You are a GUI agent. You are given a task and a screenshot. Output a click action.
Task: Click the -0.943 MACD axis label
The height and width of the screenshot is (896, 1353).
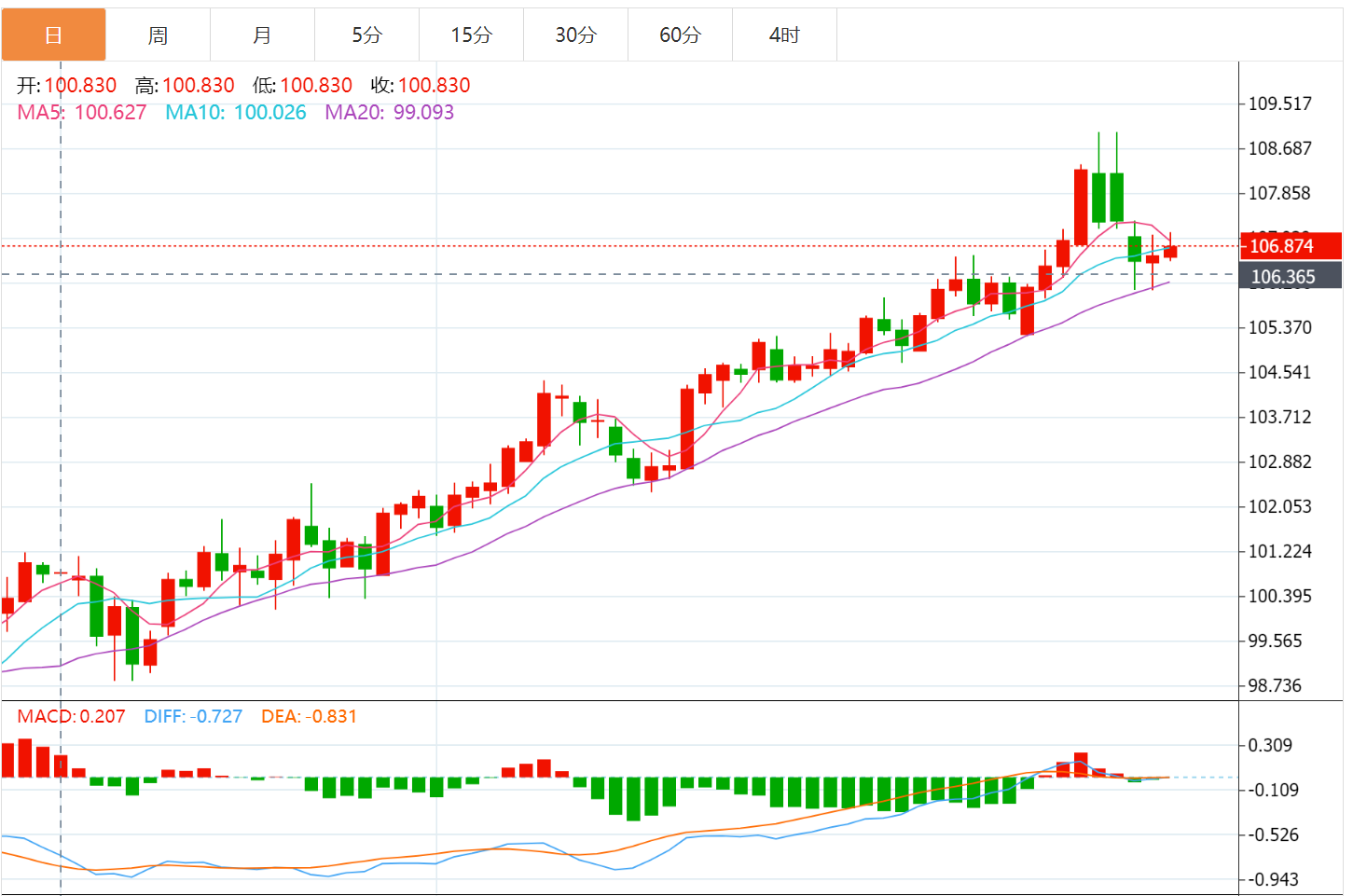[1274, 879]
